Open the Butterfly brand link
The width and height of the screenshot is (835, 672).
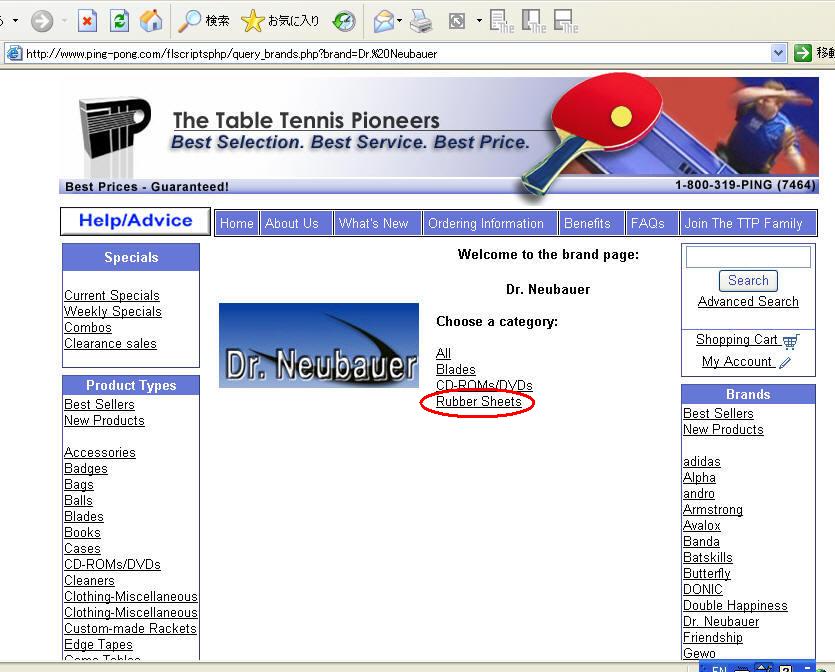(707, 573)
